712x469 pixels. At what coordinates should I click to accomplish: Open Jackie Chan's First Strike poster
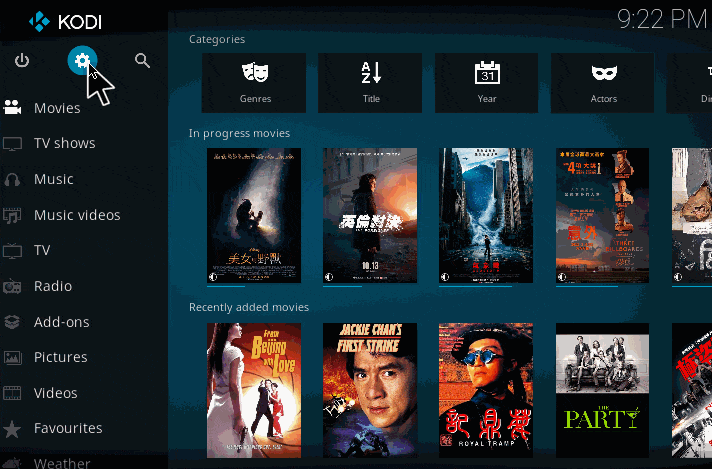tap(370, 390)
